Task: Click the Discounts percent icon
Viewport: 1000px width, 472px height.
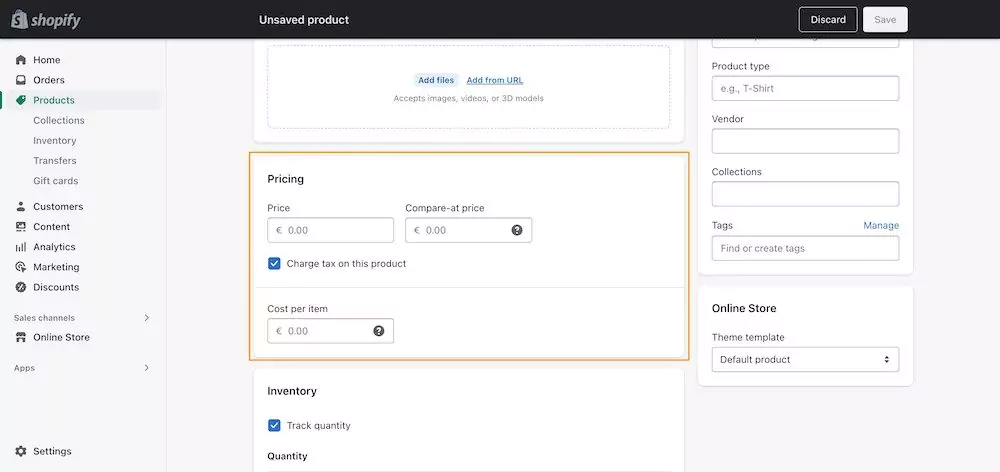Action: coord(21,287)
